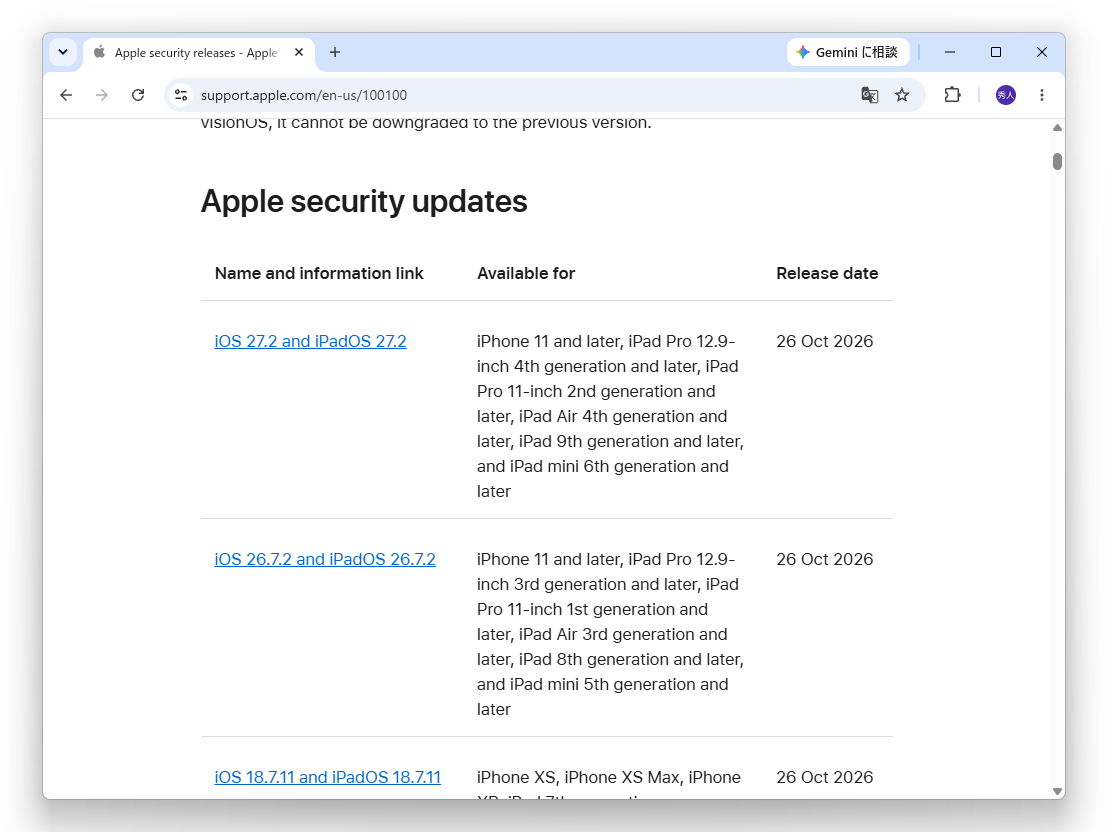Translate this page icon
The height and width of the screenshot is (832, 1109).
(x=869, y=95)
